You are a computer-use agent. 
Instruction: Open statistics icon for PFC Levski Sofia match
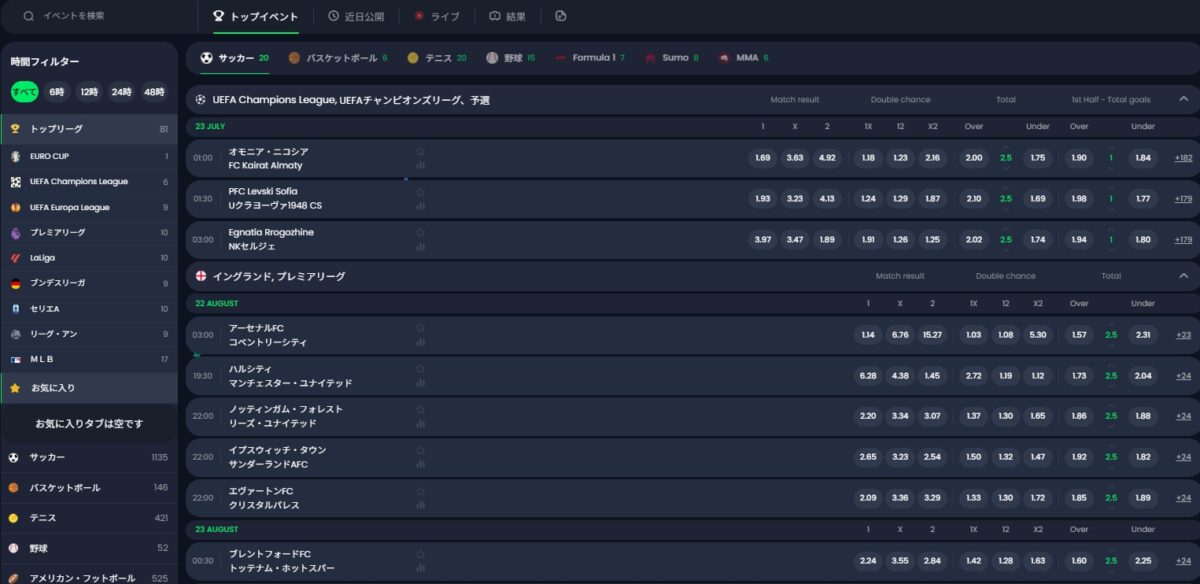[x=420, y=206]
